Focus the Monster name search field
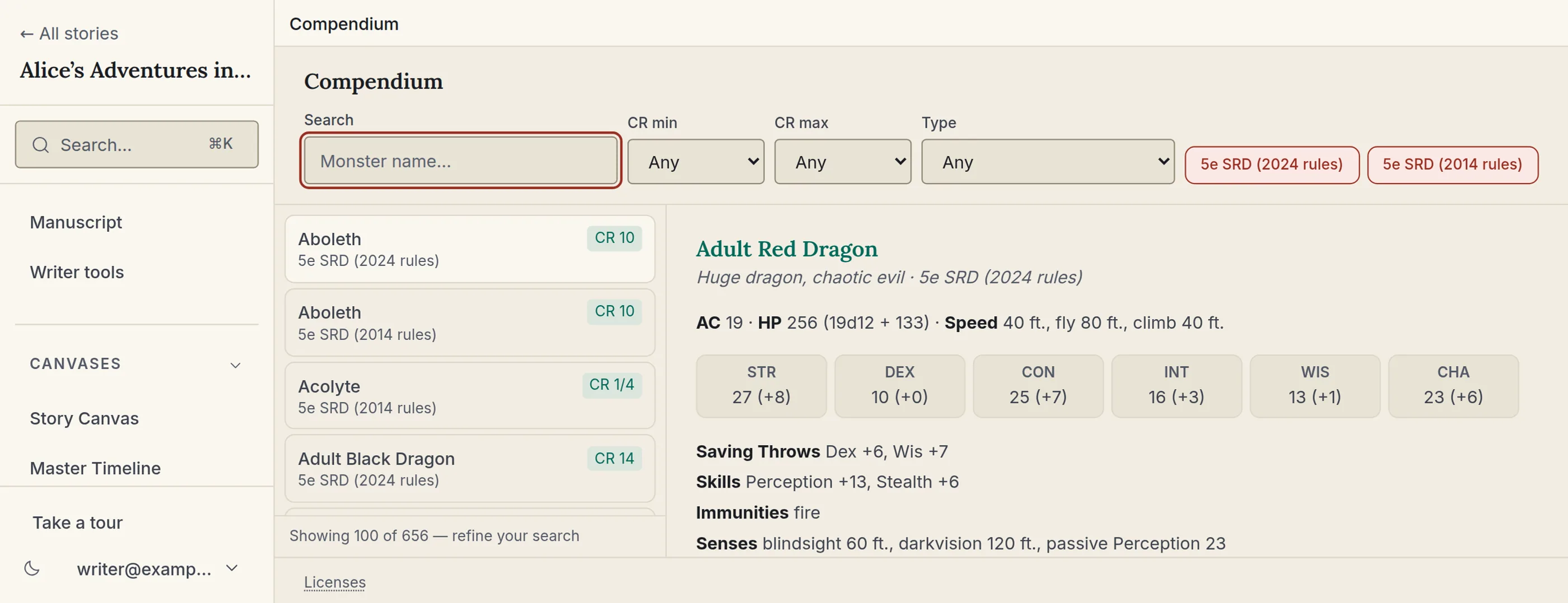This screenshot has height=603, width=1568. pos(461,161)
